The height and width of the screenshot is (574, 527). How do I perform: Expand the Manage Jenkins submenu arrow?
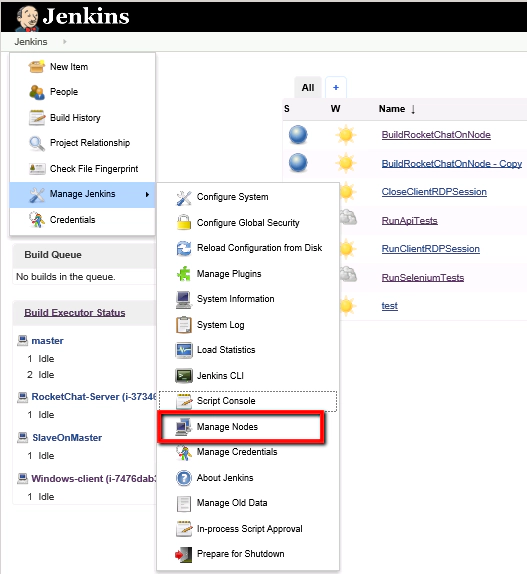point(147,194)
